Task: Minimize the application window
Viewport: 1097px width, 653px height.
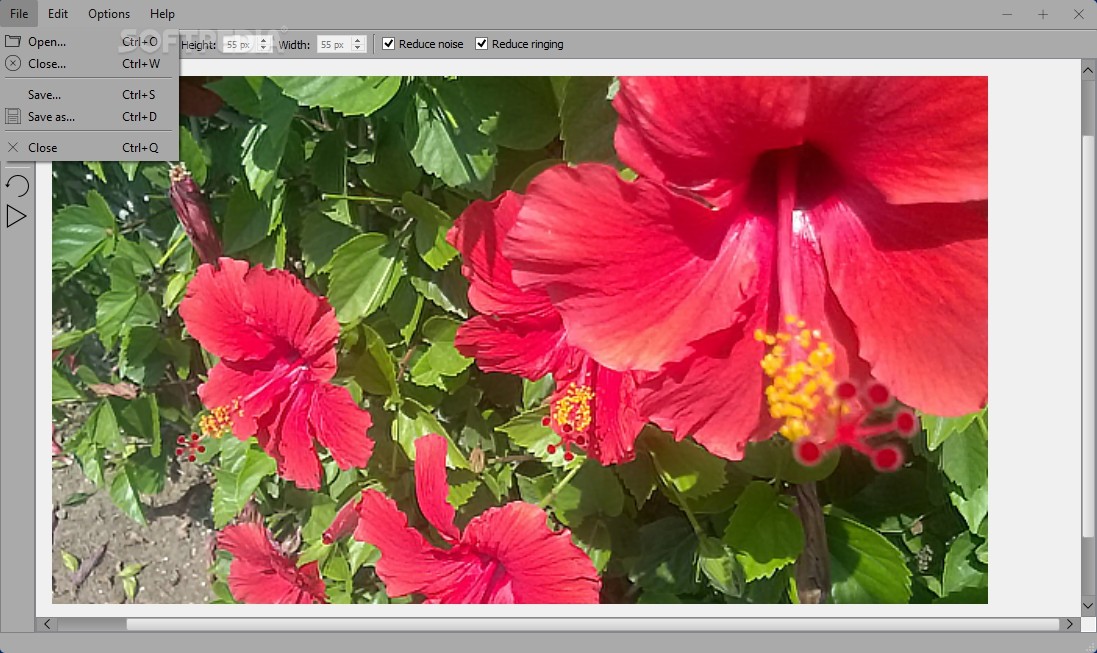Action: [x=1007, y=14]
